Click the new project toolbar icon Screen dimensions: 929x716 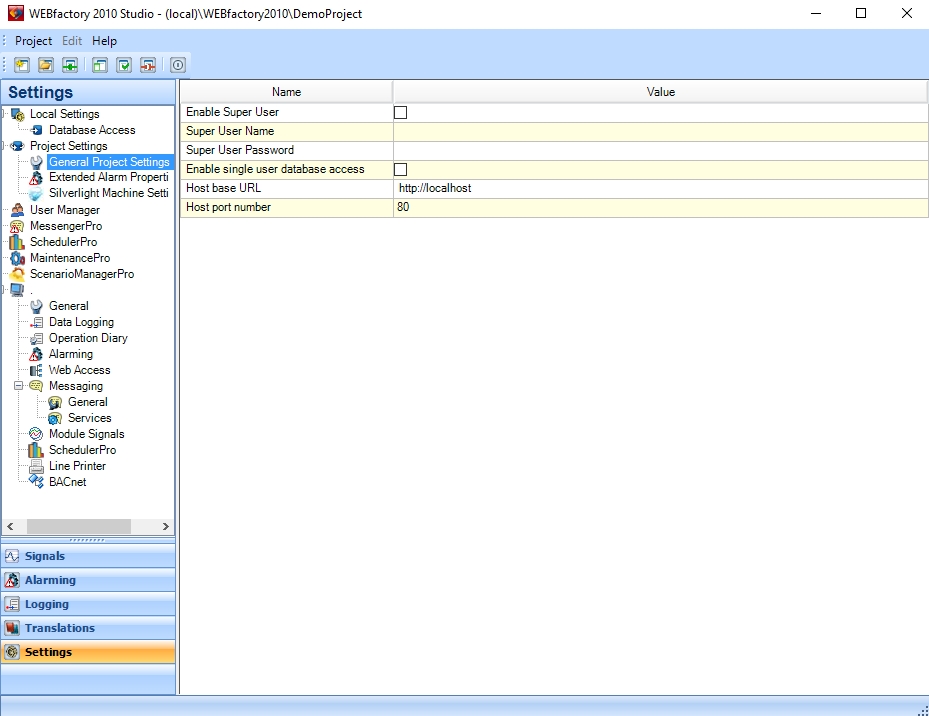(x=21, y=65)
